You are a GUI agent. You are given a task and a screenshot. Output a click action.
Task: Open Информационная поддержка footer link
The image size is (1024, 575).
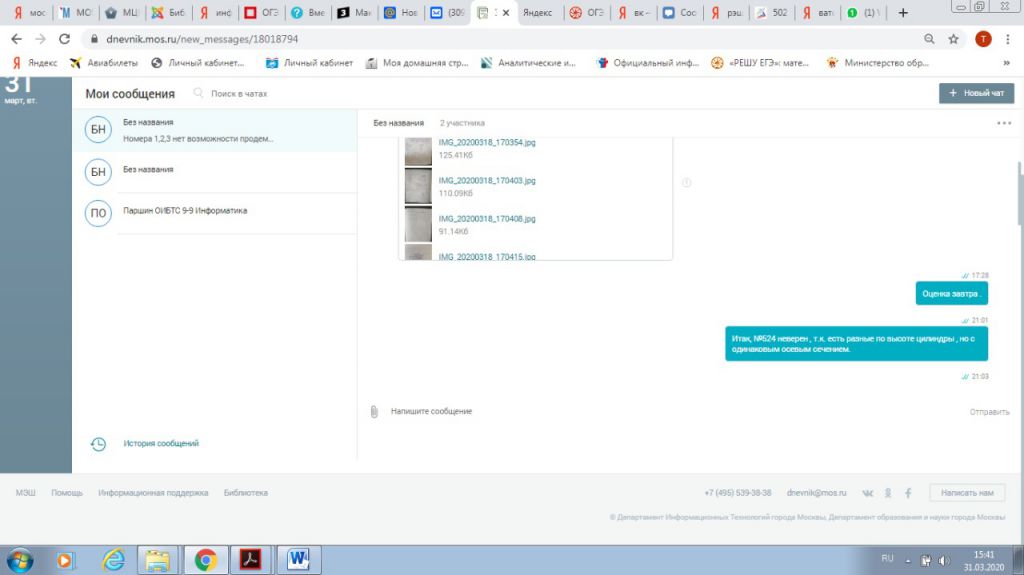point(153,493)
